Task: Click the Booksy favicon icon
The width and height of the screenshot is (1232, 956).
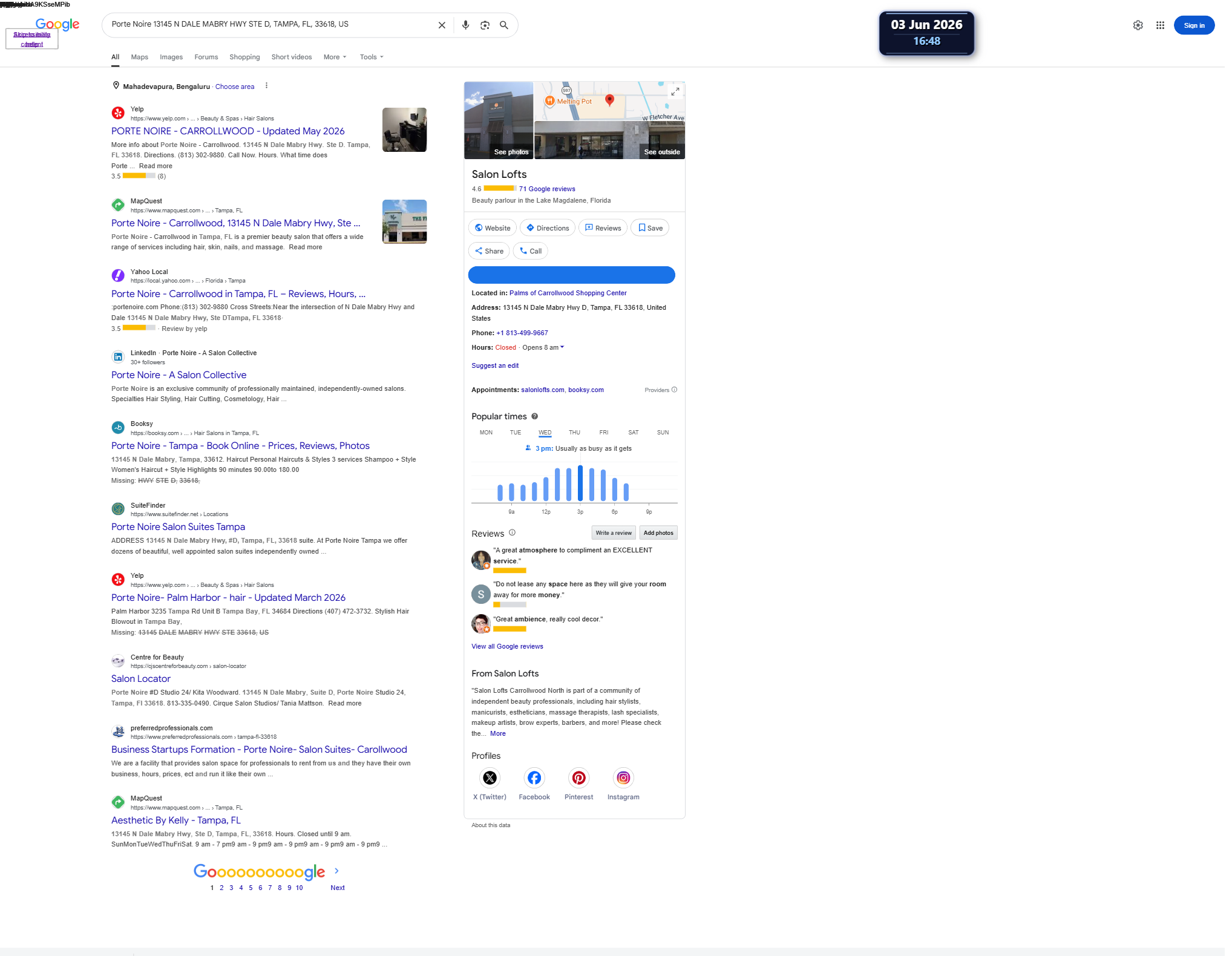Action: [118, 428]
